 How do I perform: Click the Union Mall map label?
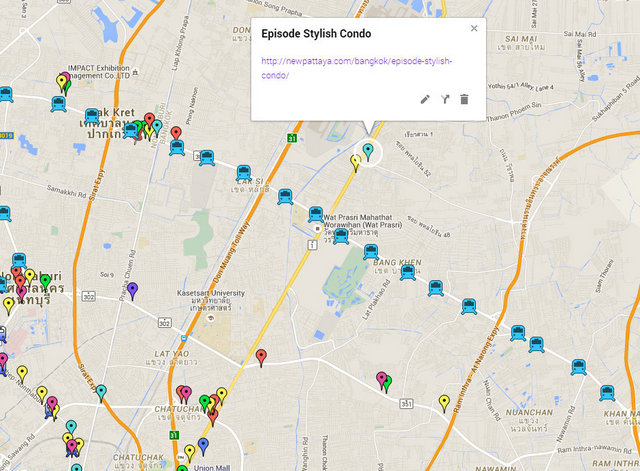pyautogui.click(x=211, y=468)
